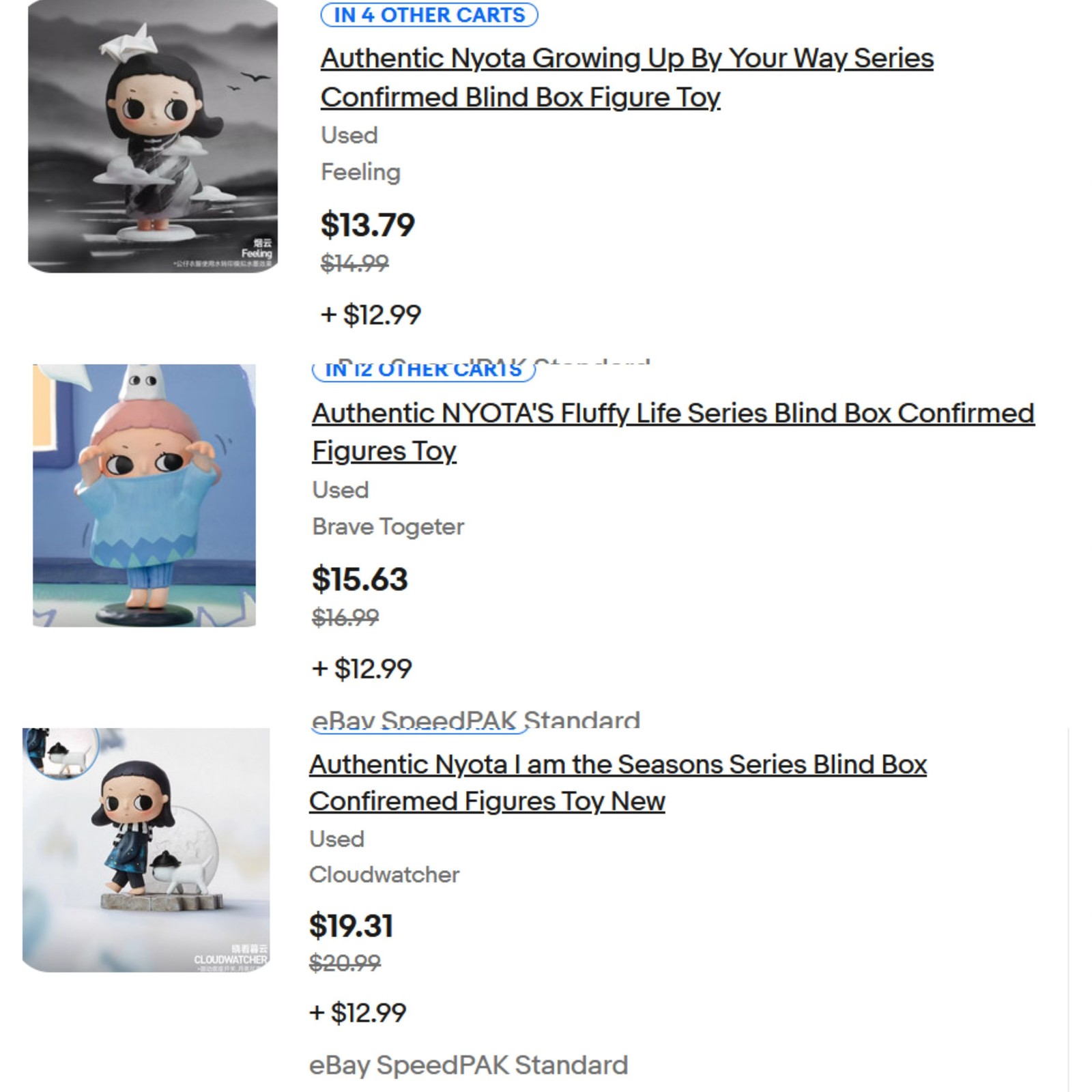Click the crossed-out $16.99 original price
This screenshot has height=1092, width=1092.
(x=345, y=618)
